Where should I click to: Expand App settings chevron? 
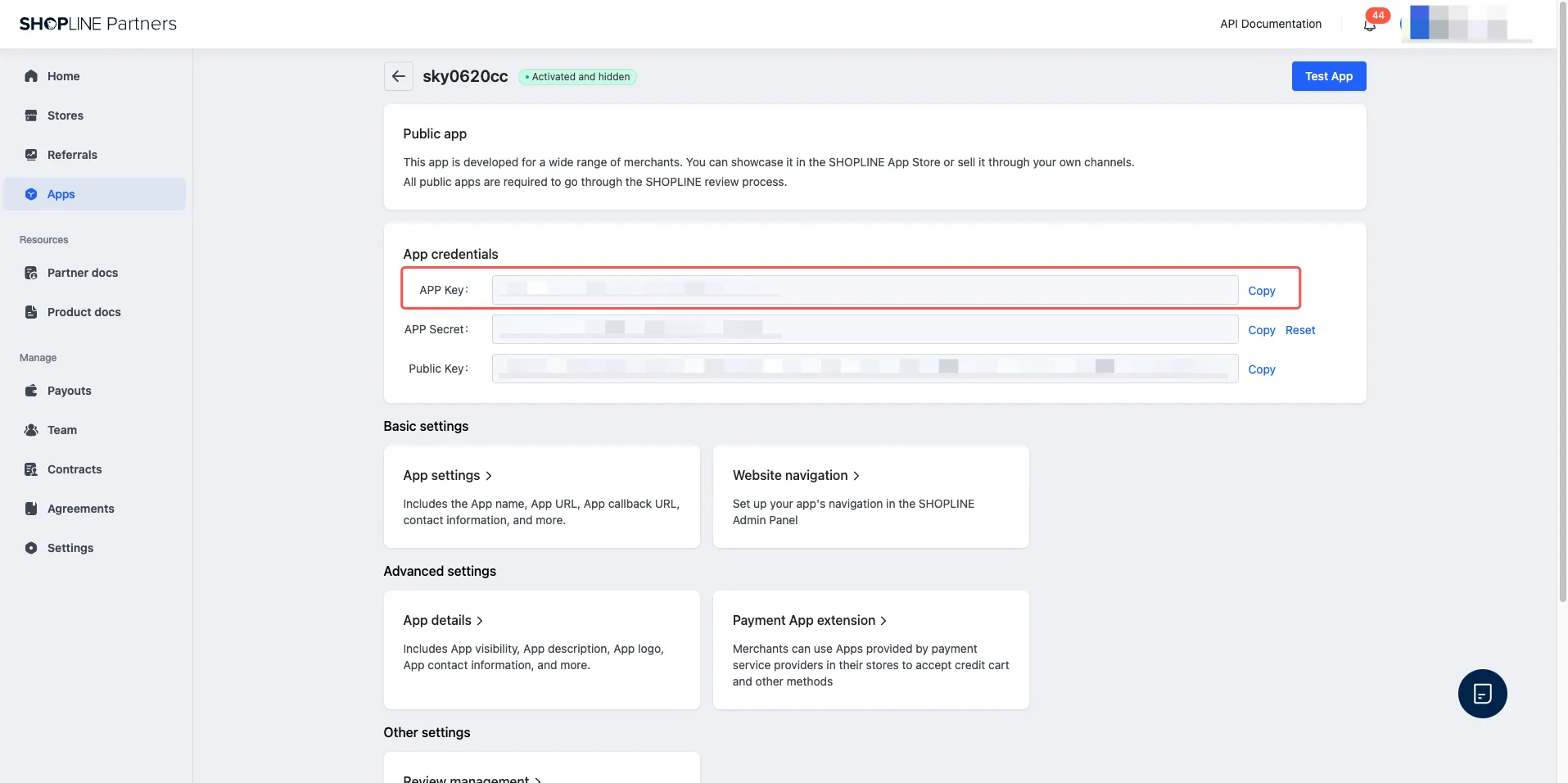[x=489, y=476]
